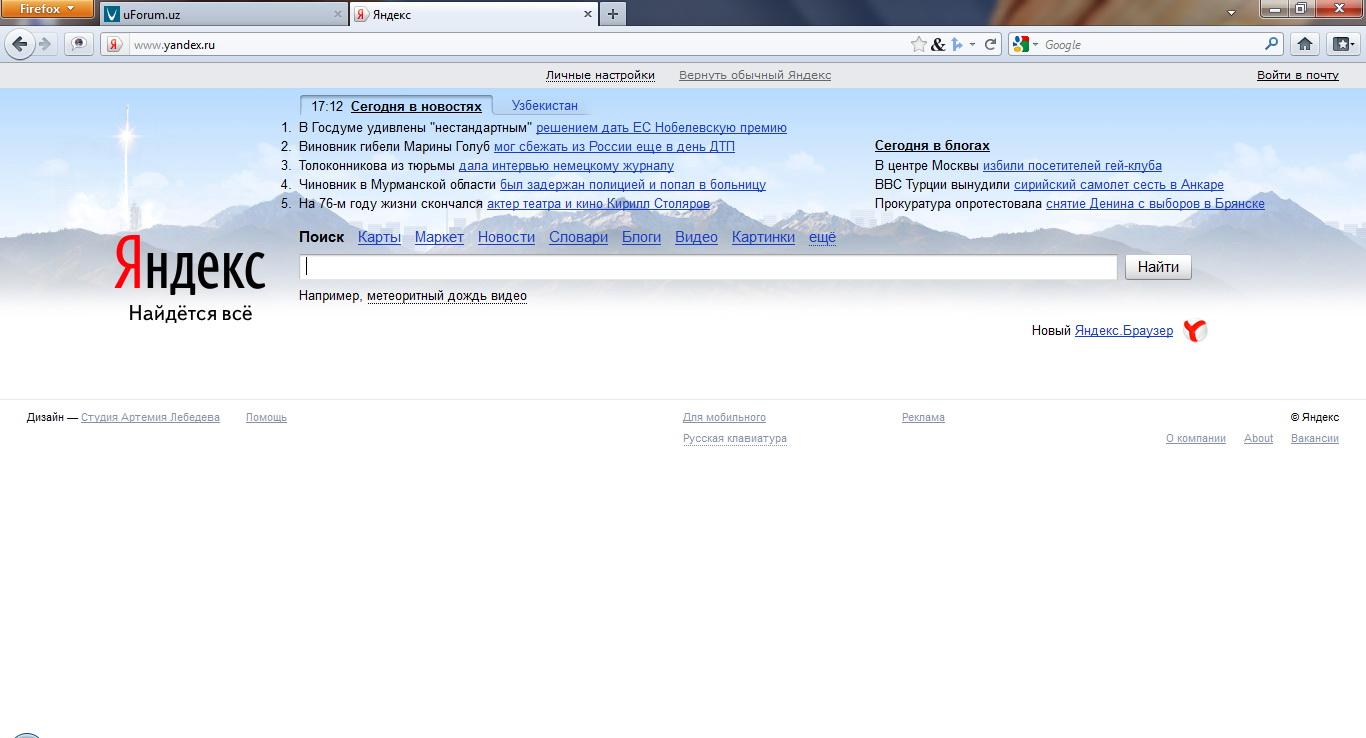Click the ampersand icon in address bar

(x=938, y=44)
